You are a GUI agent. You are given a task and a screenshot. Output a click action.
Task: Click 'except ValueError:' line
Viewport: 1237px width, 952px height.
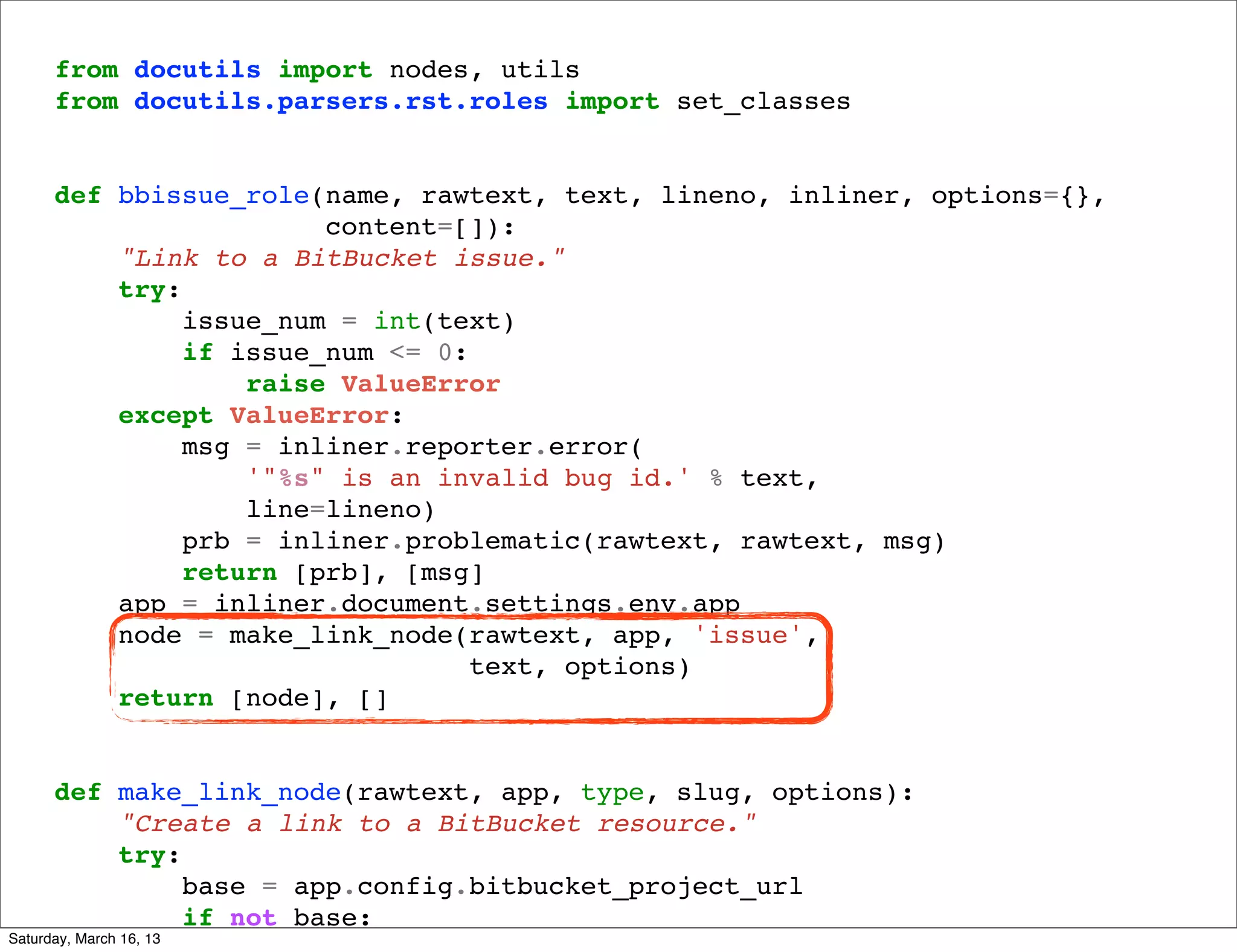(x=260, y=416)
